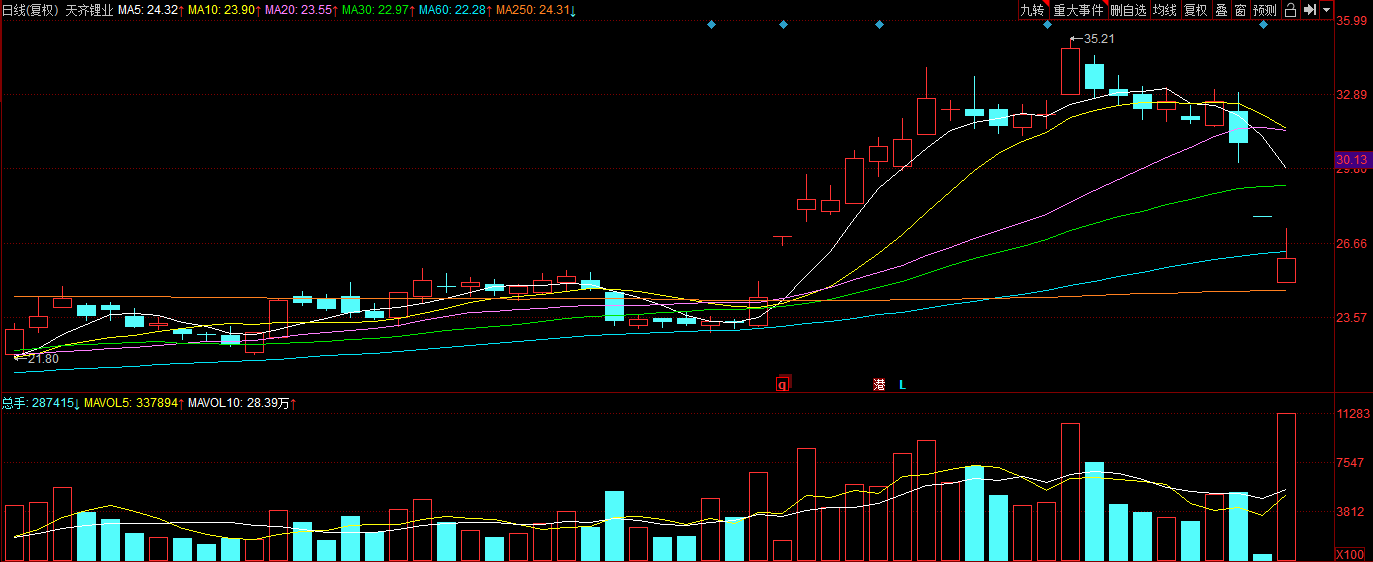Click the first blue diamond event marker

pyautogui.click(x=711, y=24)
